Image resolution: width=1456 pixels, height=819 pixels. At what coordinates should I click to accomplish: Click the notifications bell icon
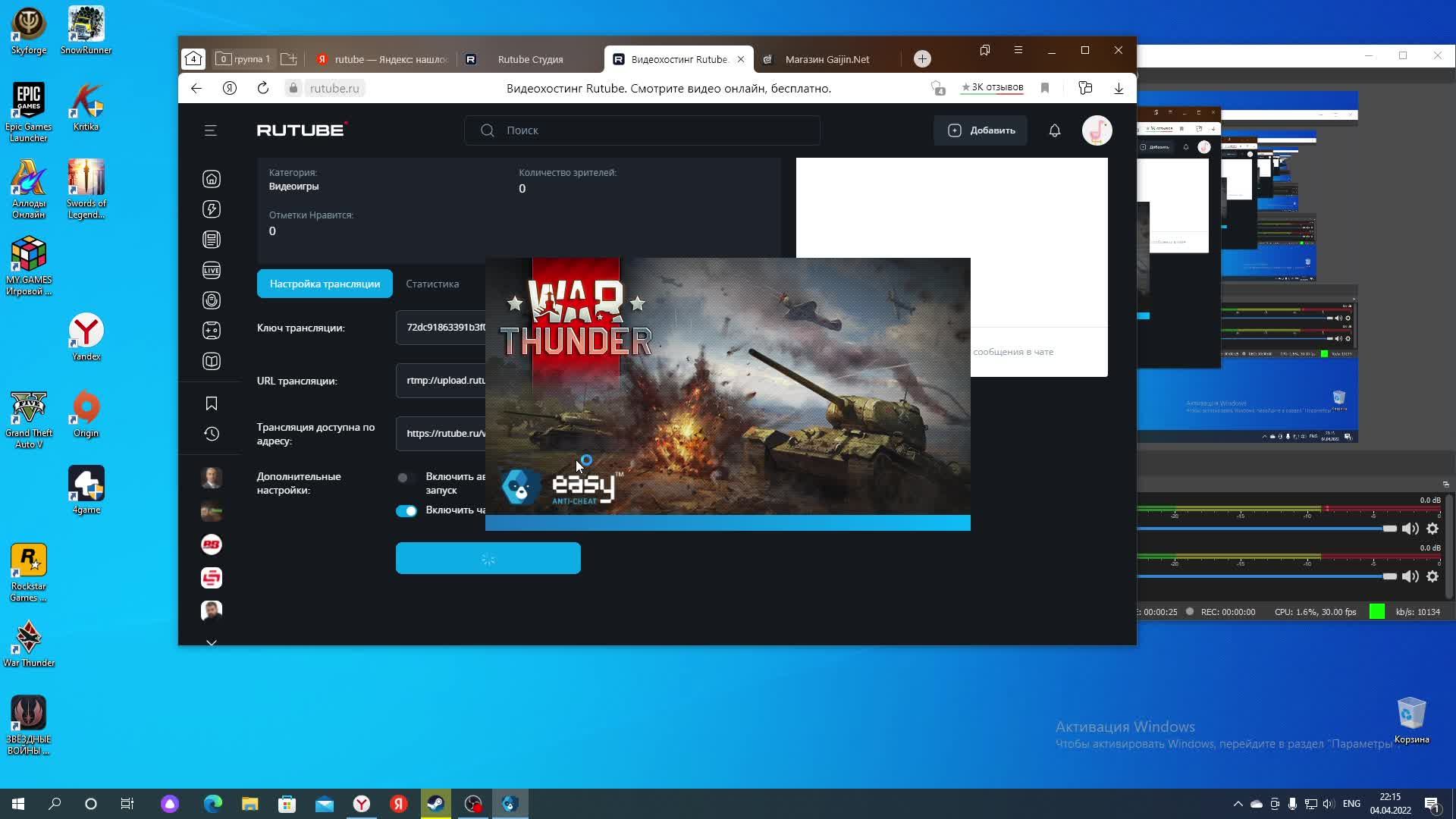click(1054, 130)
